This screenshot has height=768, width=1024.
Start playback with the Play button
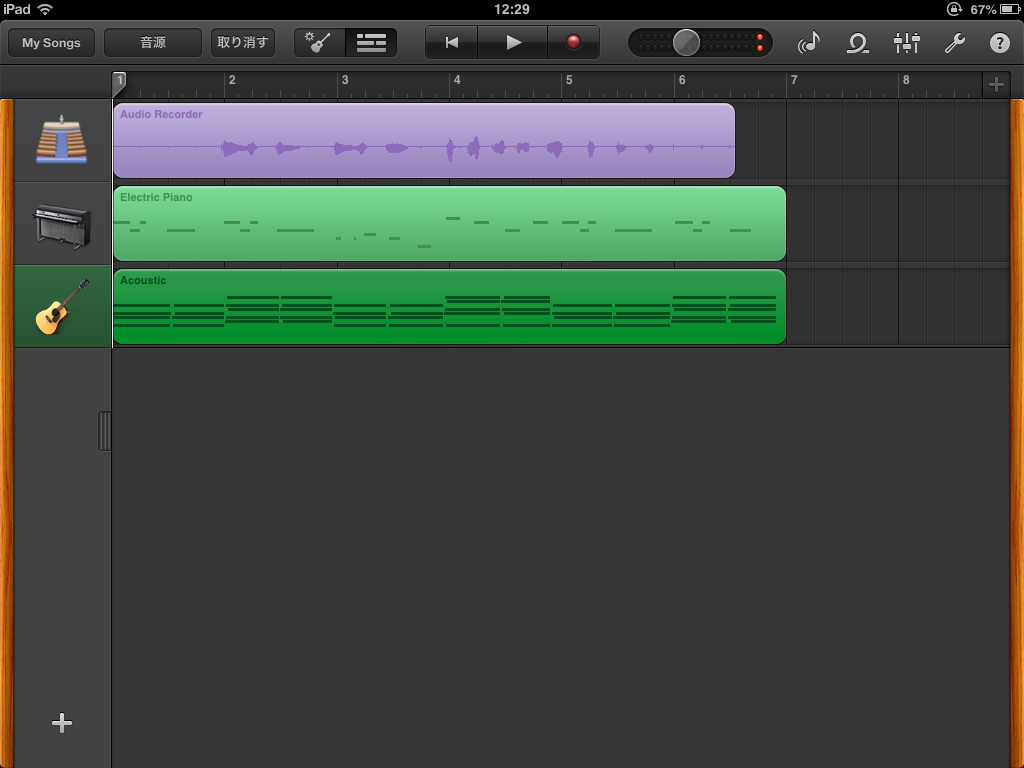(513, 43)
